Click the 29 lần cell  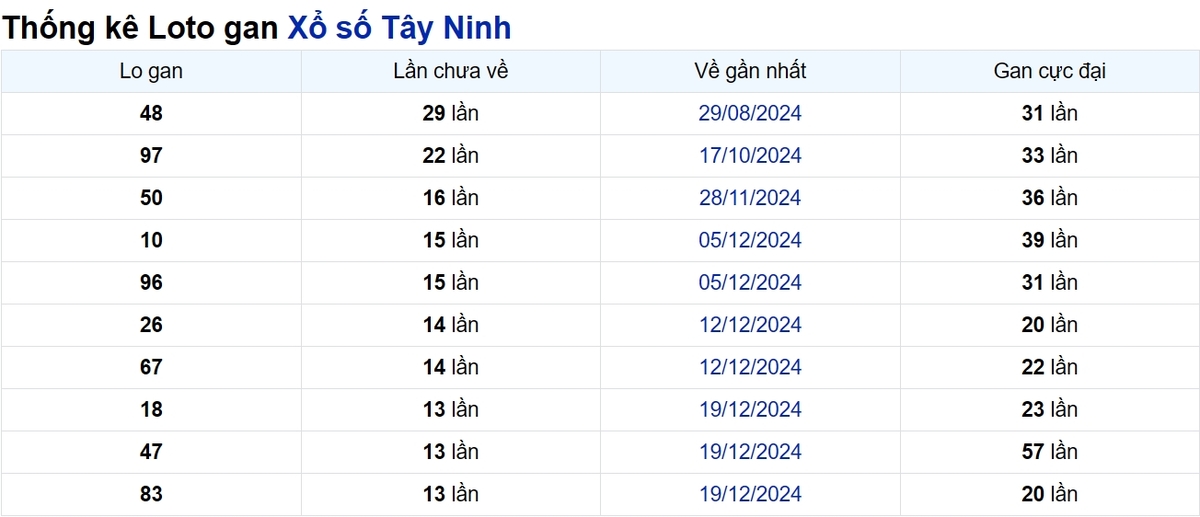[451, 114]
